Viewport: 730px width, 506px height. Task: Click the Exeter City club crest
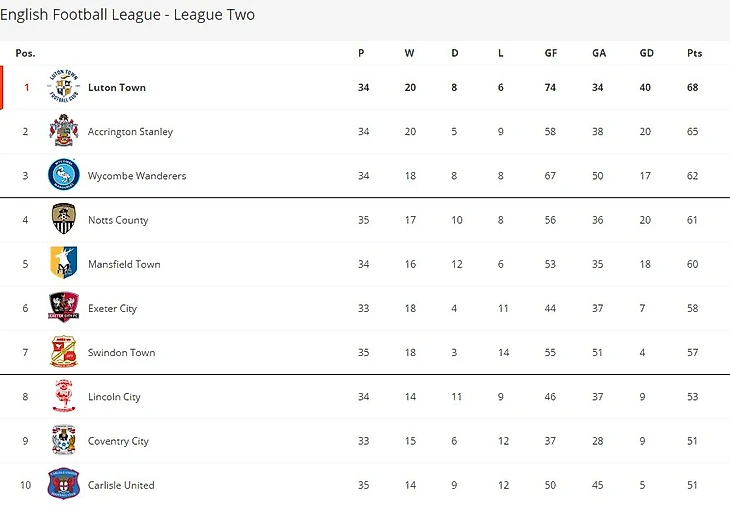pos(64,308)
